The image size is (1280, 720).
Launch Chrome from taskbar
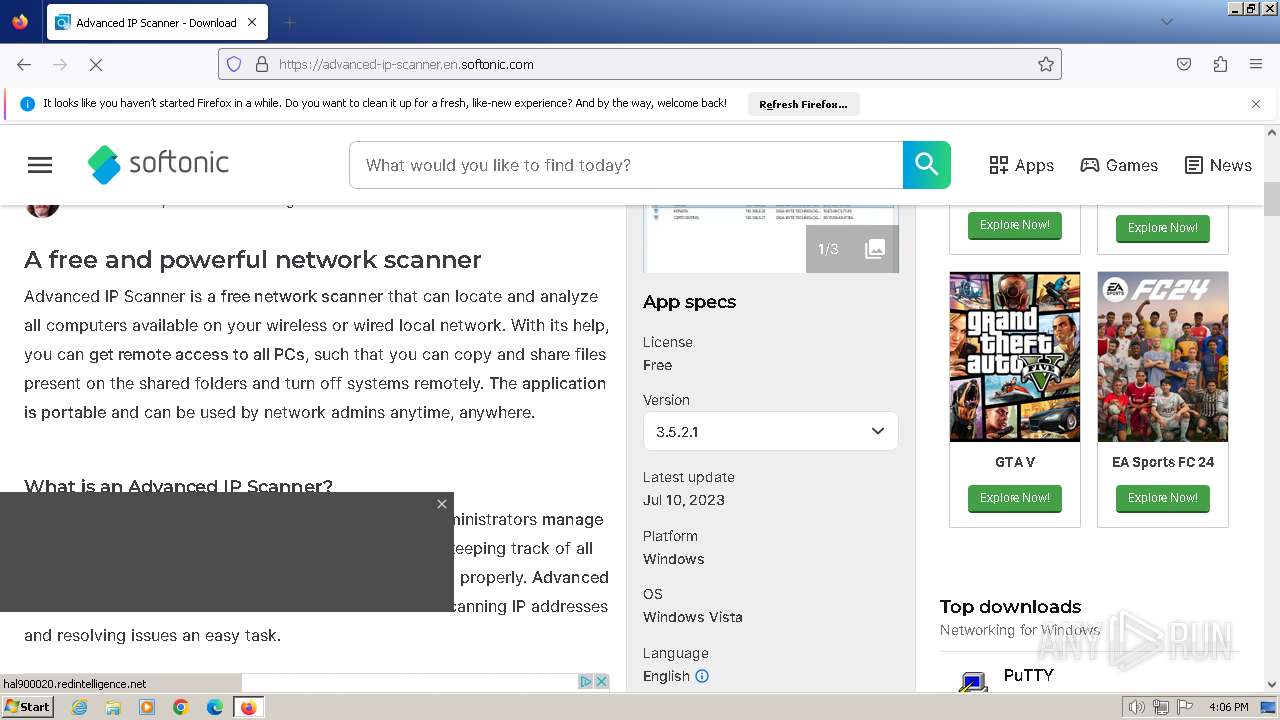181,707
